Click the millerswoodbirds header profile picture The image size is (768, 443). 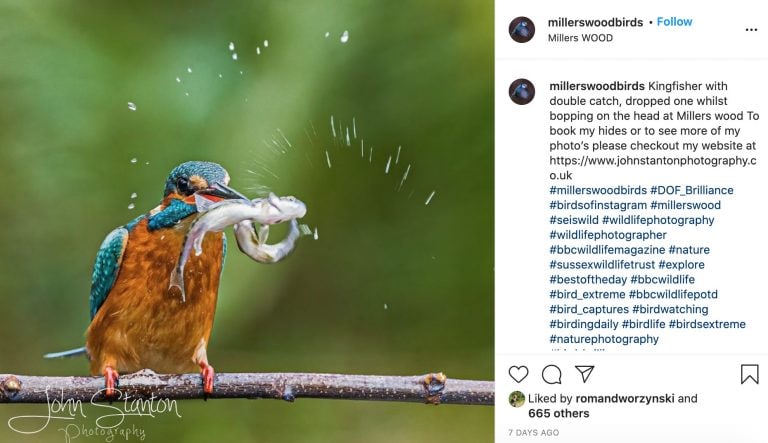[x=522, y=30]
